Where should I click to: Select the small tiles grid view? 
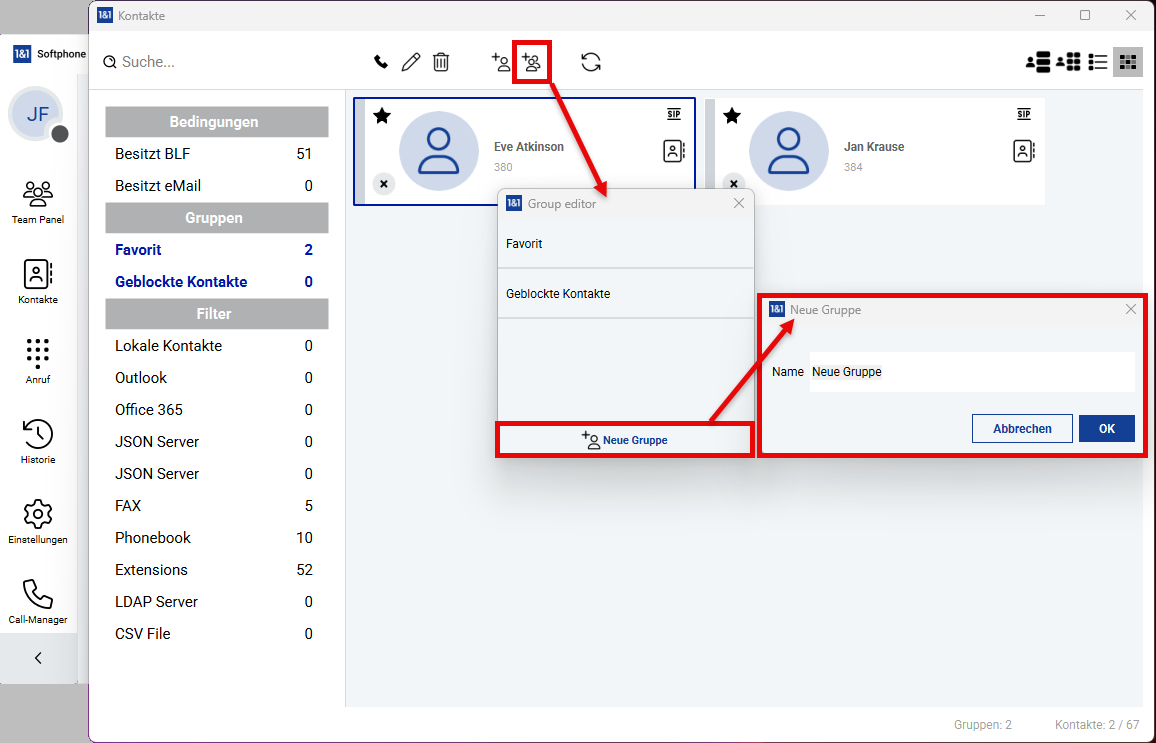(x=1128, y=62)
